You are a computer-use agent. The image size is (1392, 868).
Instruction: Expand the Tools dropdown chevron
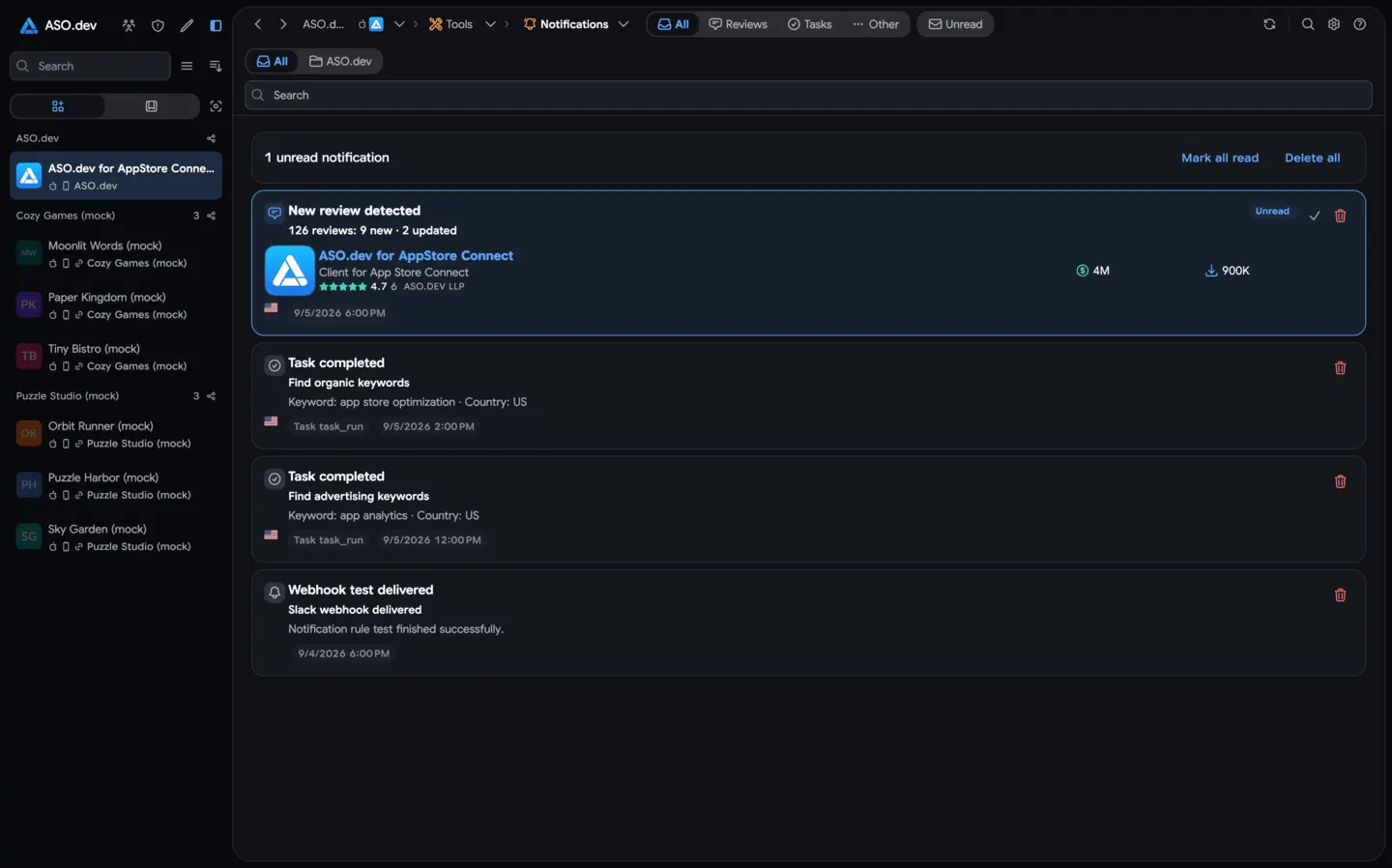coord(490,24)
